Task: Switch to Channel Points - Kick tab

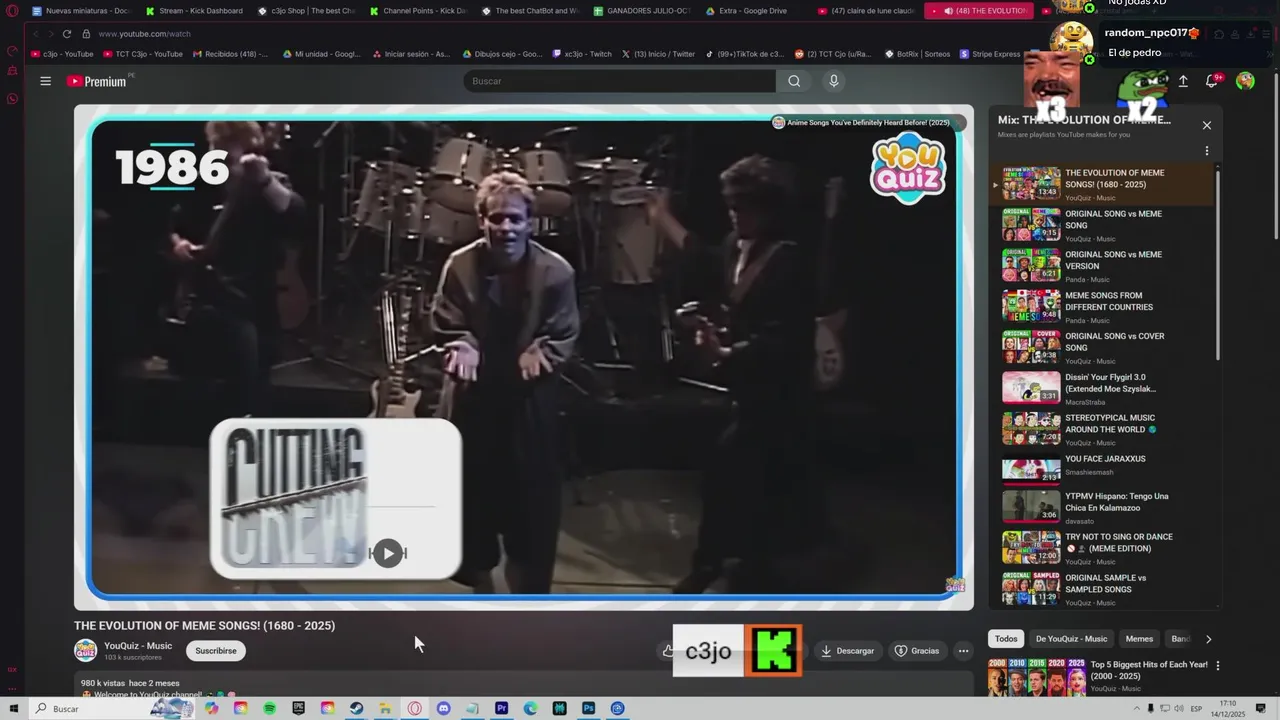Action: coord(417,11)
